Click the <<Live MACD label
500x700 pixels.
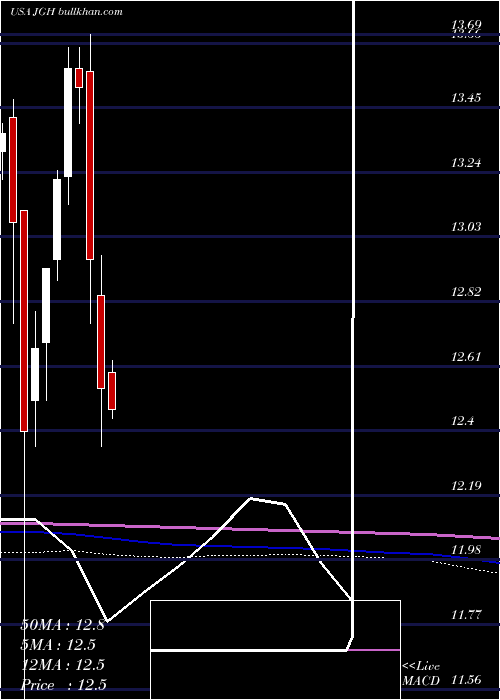pos(421,674)
